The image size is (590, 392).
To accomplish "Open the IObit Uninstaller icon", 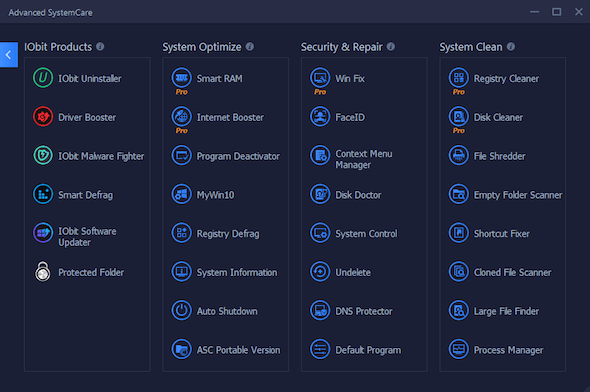I will pos(43,78).
